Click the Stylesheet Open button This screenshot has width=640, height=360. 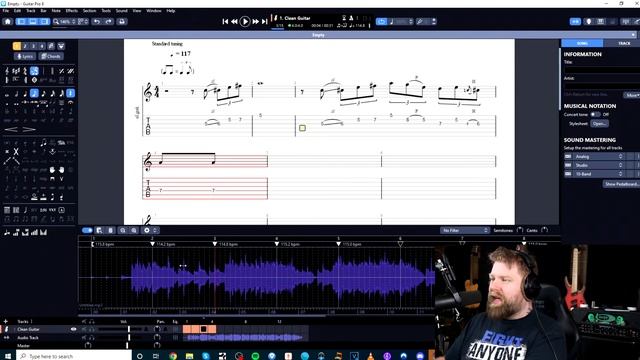pos(600,124)
